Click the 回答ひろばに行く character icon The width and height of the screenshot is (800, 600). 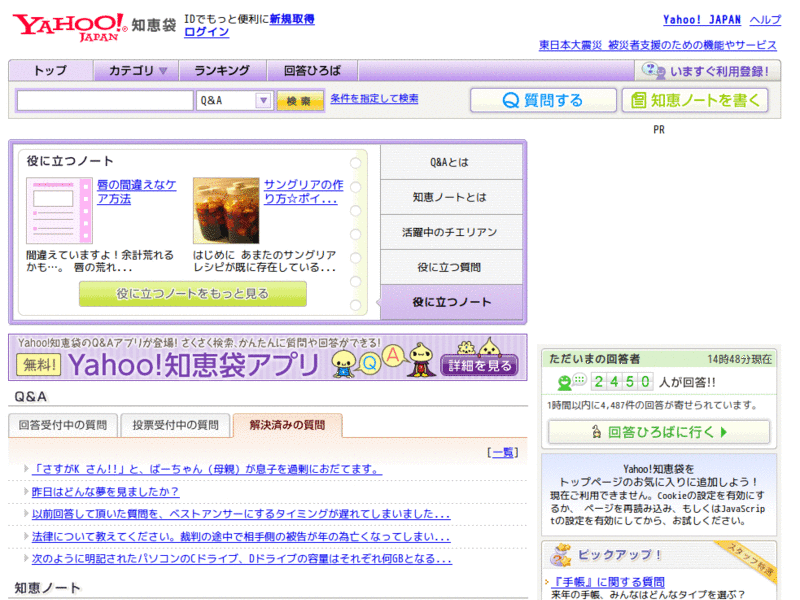[x=596, y=432]
